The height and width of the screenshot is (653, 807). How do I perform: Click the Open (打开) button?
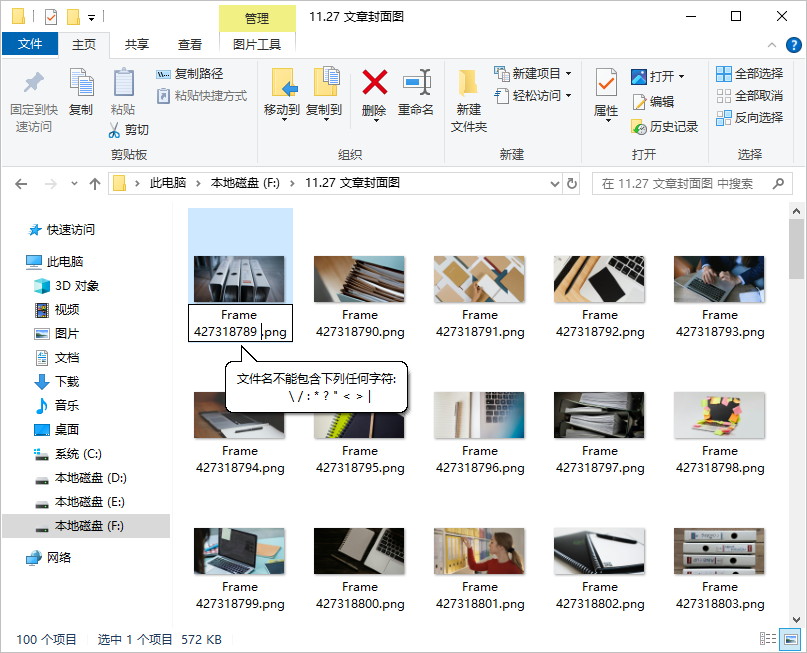pos(652,77)
